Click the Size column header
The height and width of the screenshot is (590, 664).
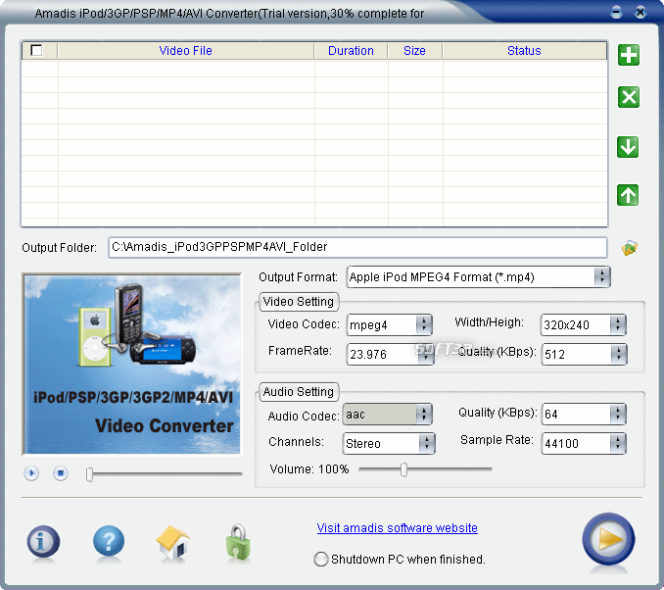(414, 51)
